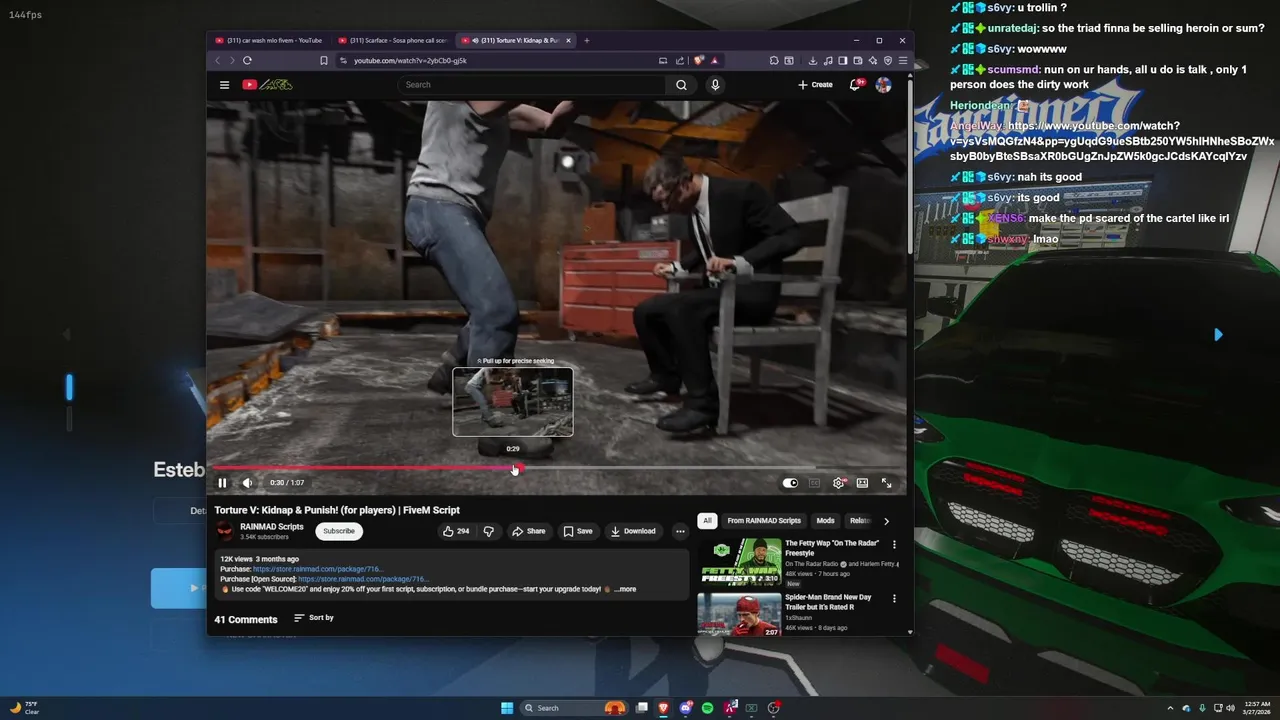This screenshot has width=1280, height=720.
Task: Open the player settings gear
Action: pos(839,483)
